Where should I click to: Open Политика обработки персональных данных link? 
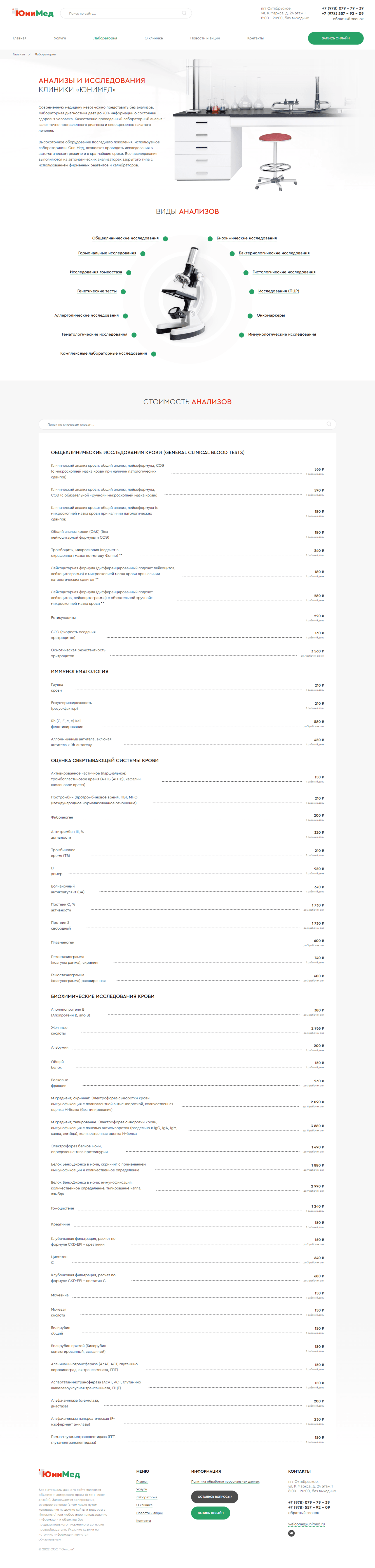[225, 1482]
